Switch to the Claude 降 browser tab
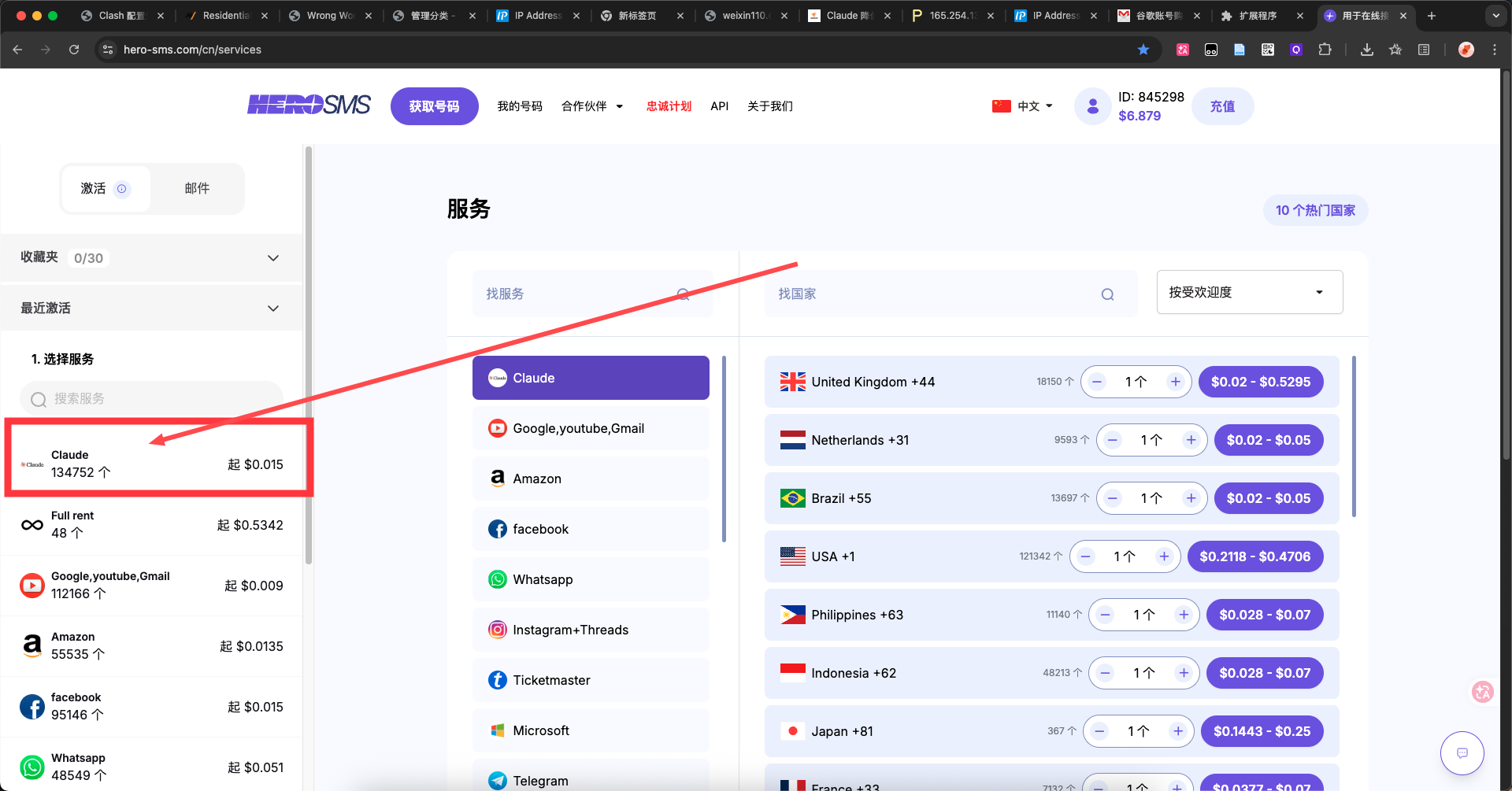Viewport: 1512px width, 791px height. tap(848, 16)
